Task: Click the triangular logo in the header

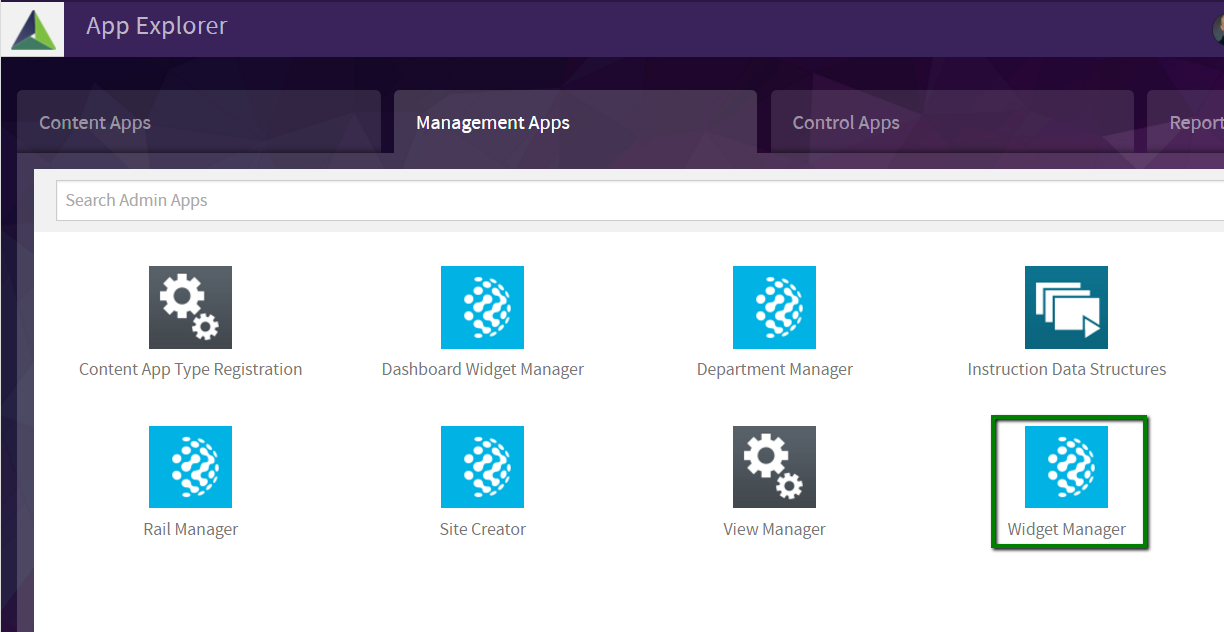Action: [32, 29]
